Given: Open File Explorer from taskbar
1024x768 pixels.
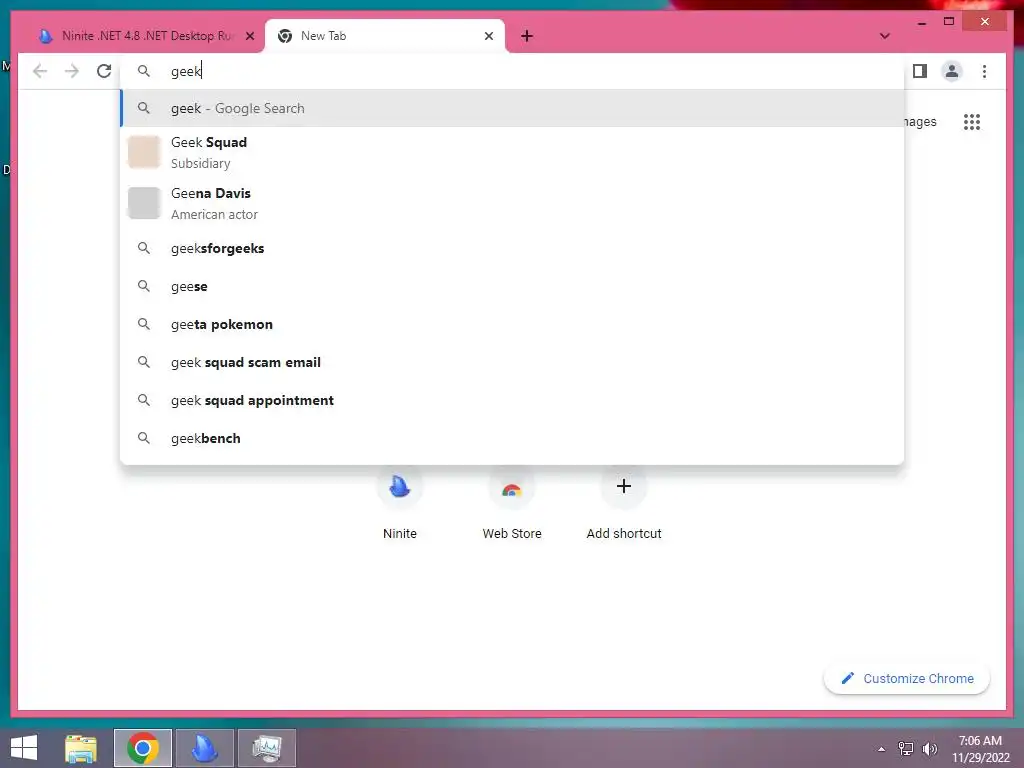Looking at the screenshot, I should 81,748.
